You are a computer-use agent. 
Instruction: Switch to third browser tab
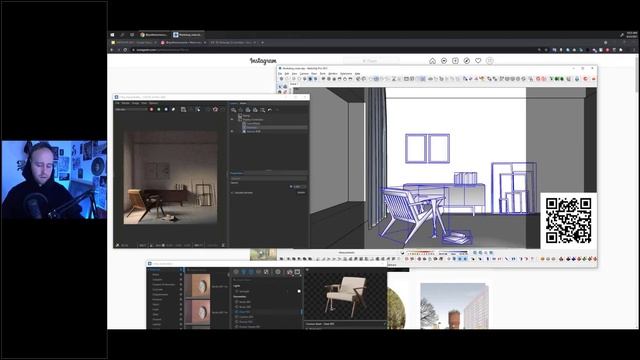(x=234, y=42)
